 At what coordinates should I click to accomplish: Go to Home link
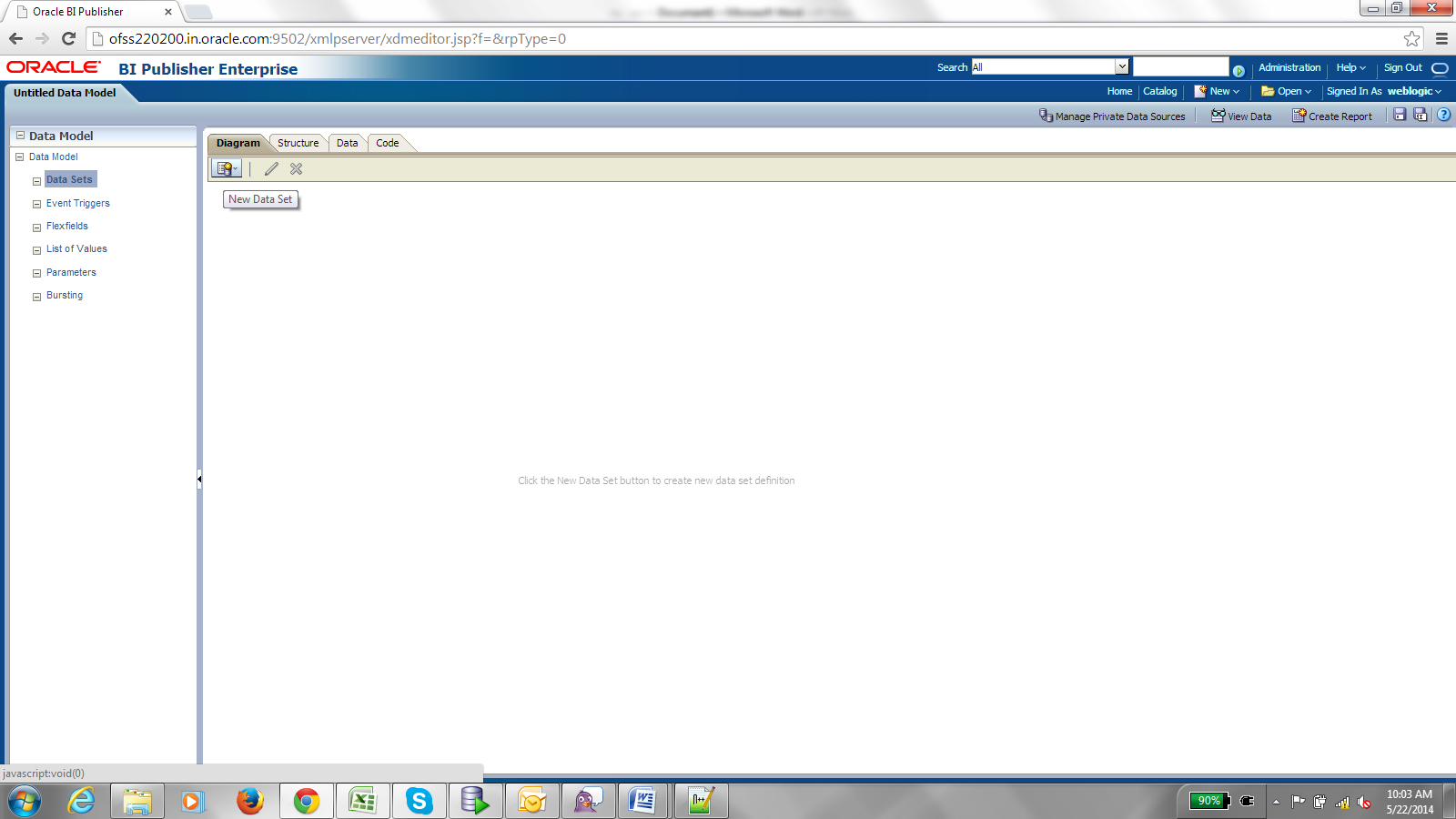[x=1119, y=91]
